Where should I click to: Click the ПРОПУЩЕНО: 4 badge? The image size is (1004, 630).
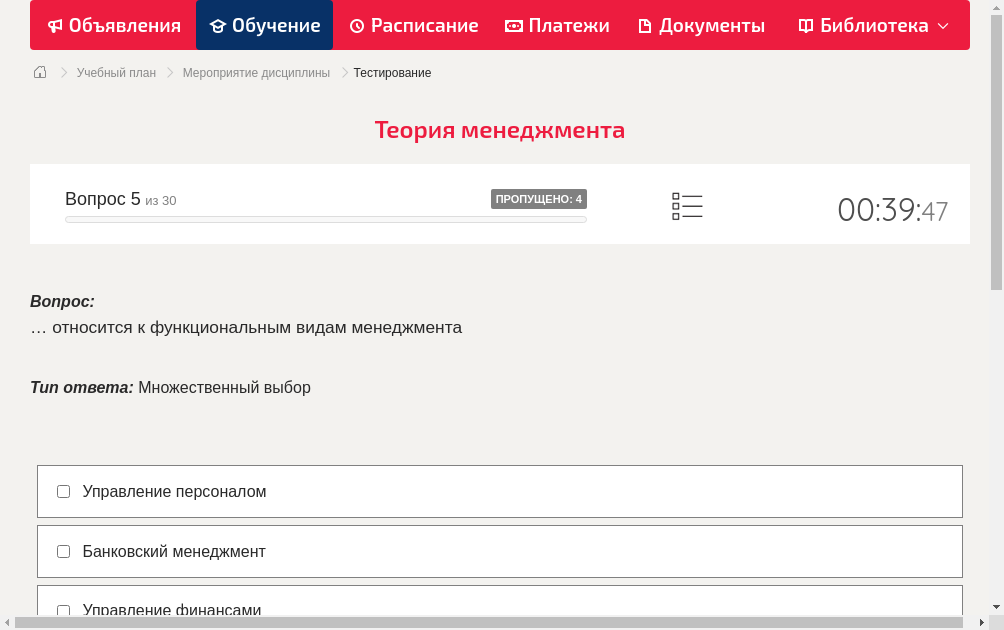[x=538, y=199]
